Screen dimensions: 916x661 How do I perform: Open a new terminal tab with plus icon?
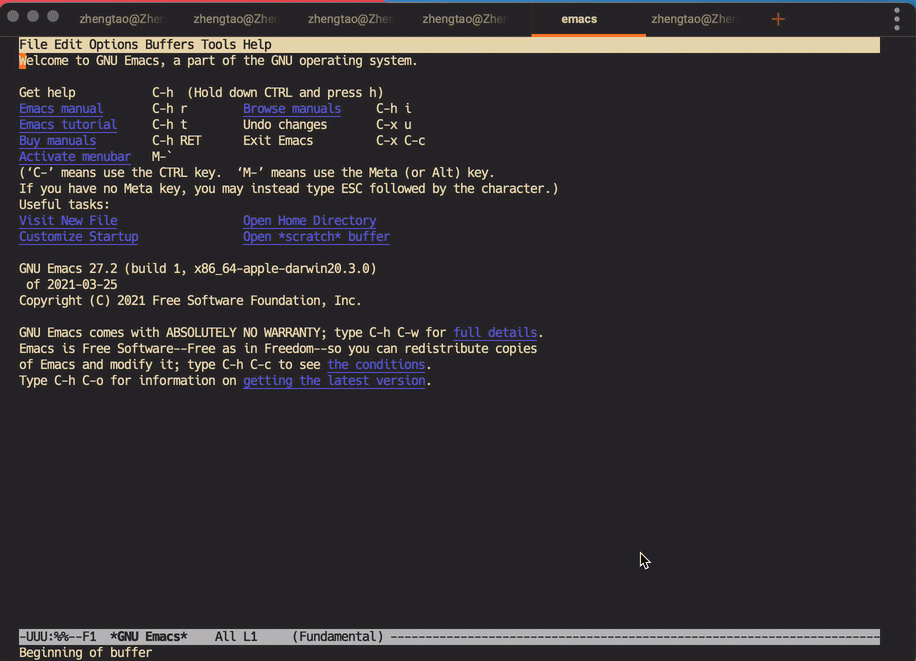pyautogui.click(x=778, y=19)
